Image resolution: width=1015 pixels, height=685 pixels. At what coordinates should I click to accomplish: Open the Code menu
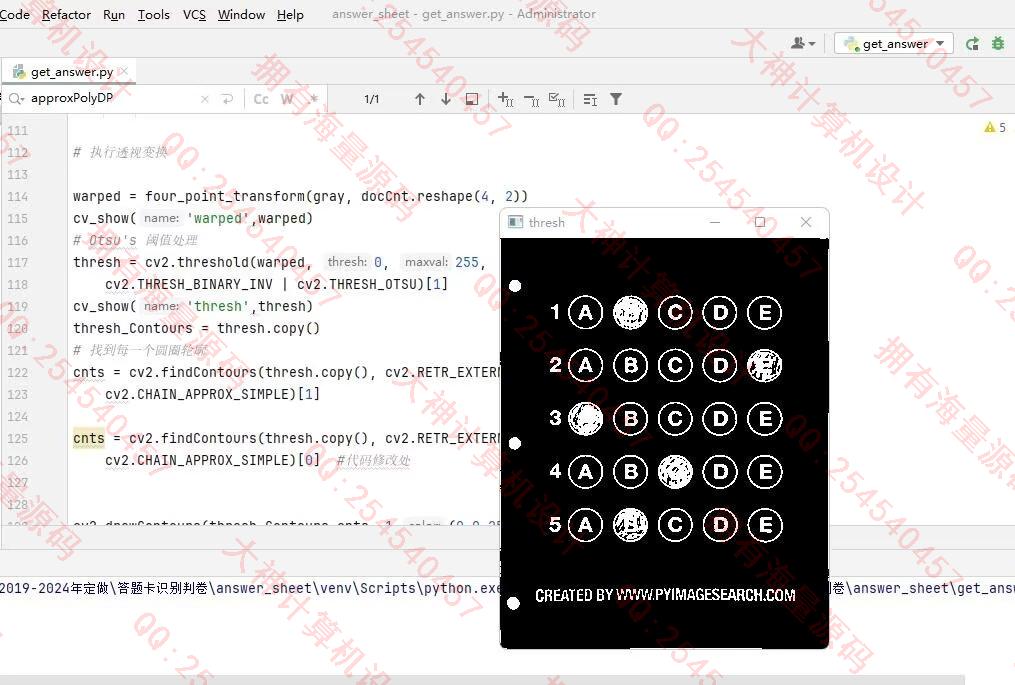pos(14,14)
